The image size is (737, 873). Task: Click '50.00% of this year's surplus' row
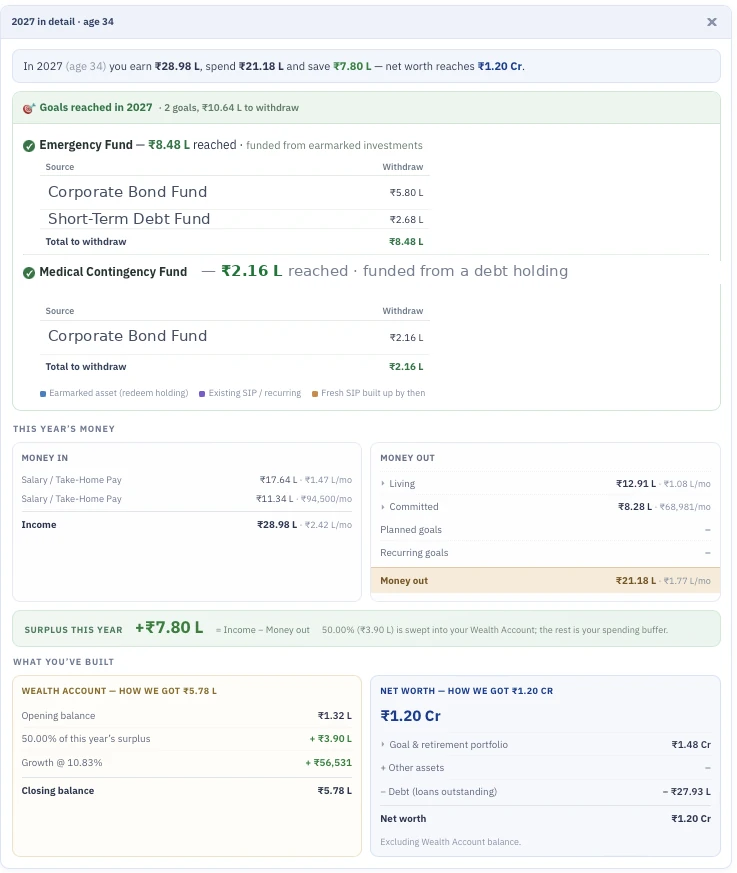point(186,739)
